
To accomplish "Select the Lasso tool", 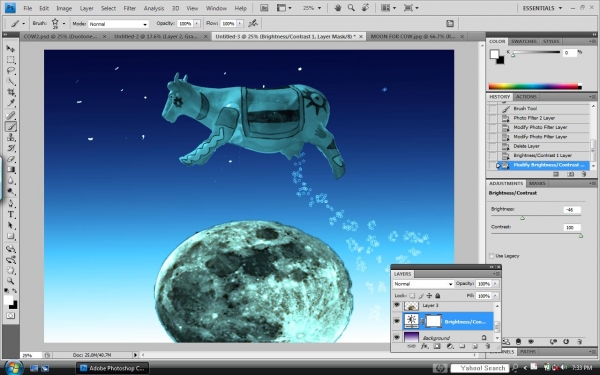I will pos(10,70).
